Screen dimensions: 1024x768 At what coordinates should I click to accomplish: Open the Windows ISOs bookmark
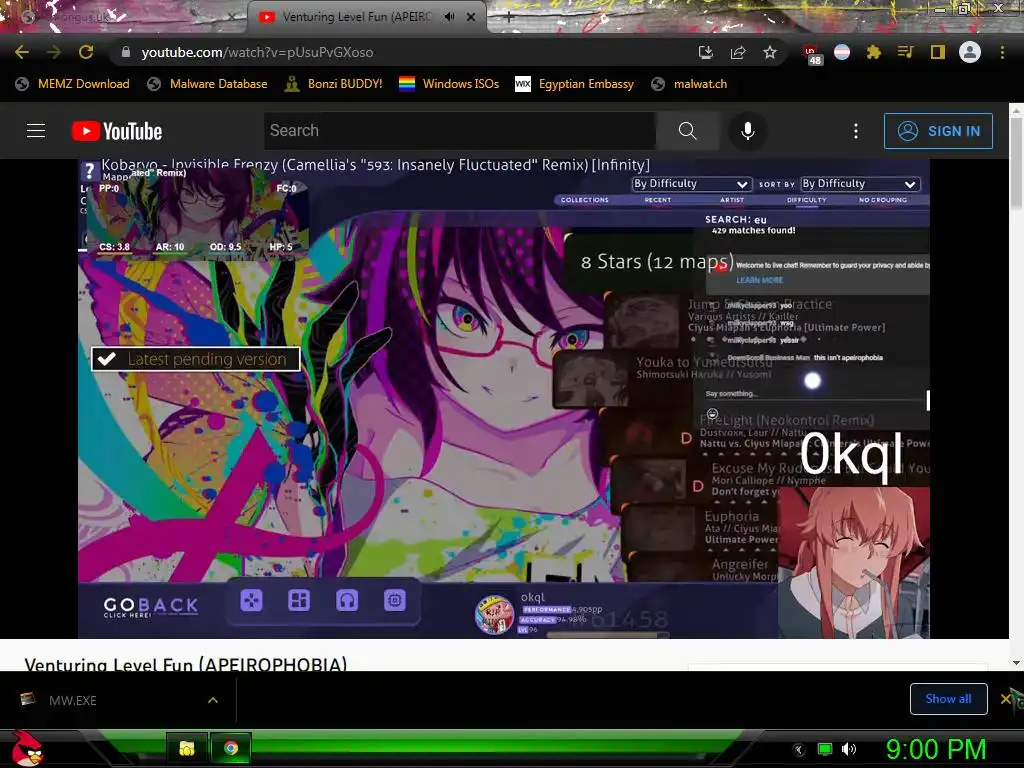[449, 84]
